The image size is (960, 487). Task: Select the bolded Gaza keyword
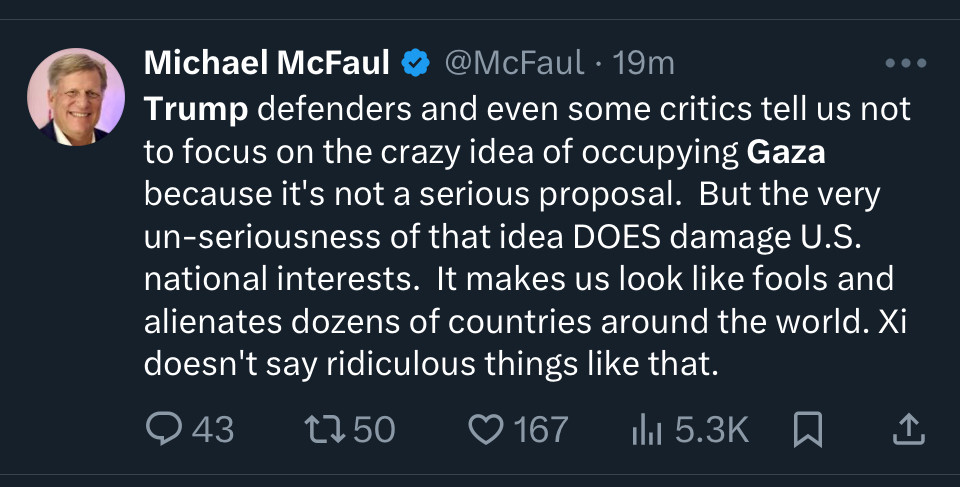(786, 153)
